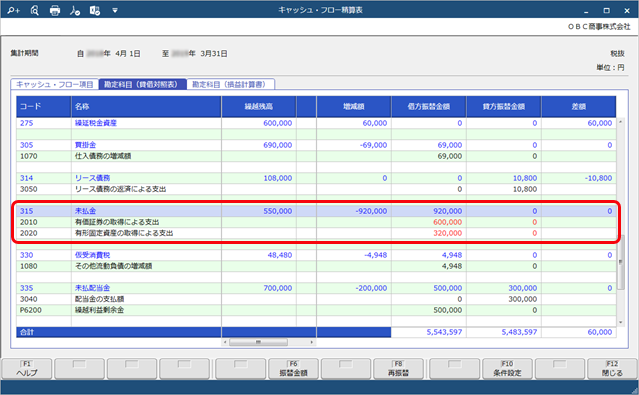This screenshot has width=639, height=395.
Task: Click the 増減額 column header
Action: click(354, 107)
